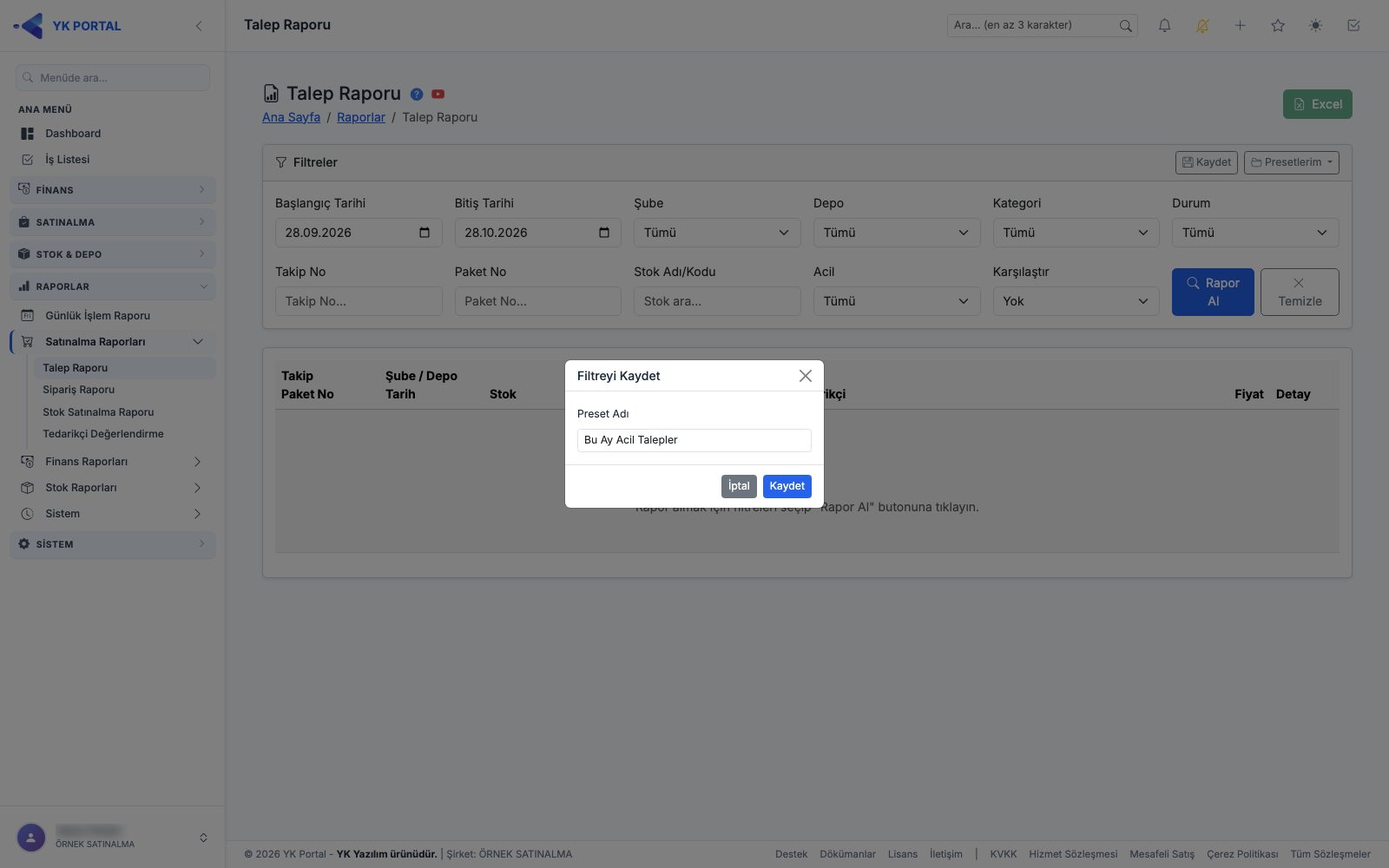
Task: Click muted notifications bell icon
Action: (1202, 26)
